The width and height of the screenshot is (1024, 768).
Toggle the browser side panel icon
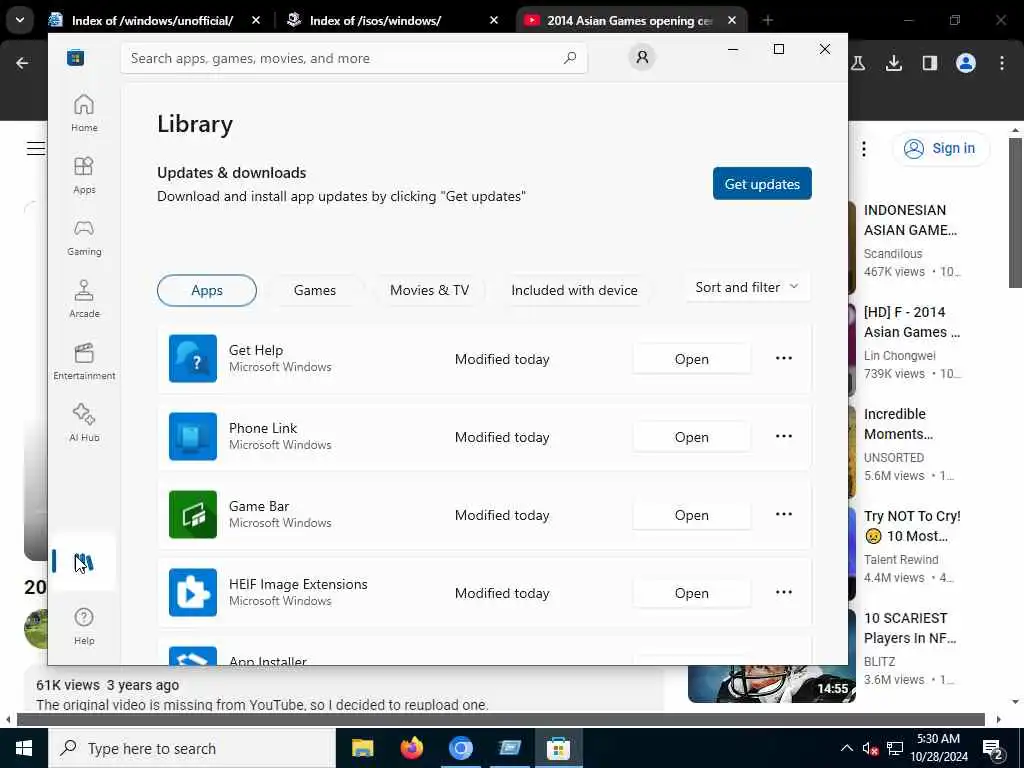pyautogui.click(x=929, y=63)
